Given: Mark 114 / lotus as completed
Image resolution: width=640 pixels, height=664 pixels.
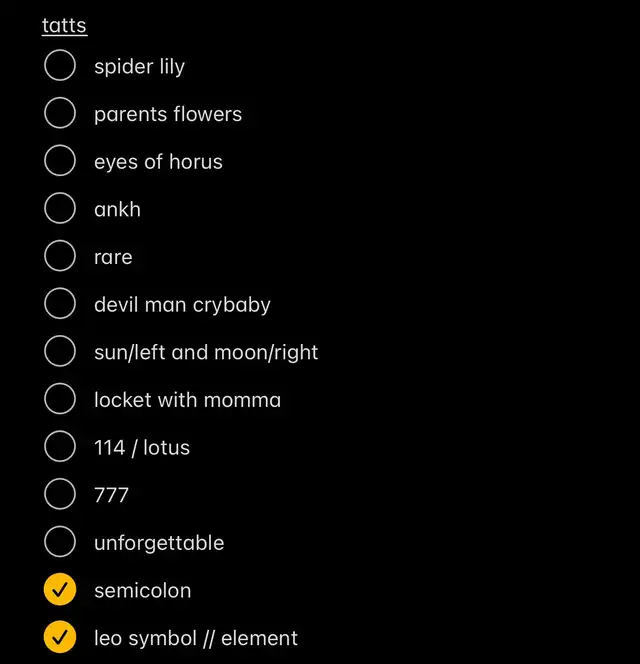Looking at the screenshot, I should 60,446.
